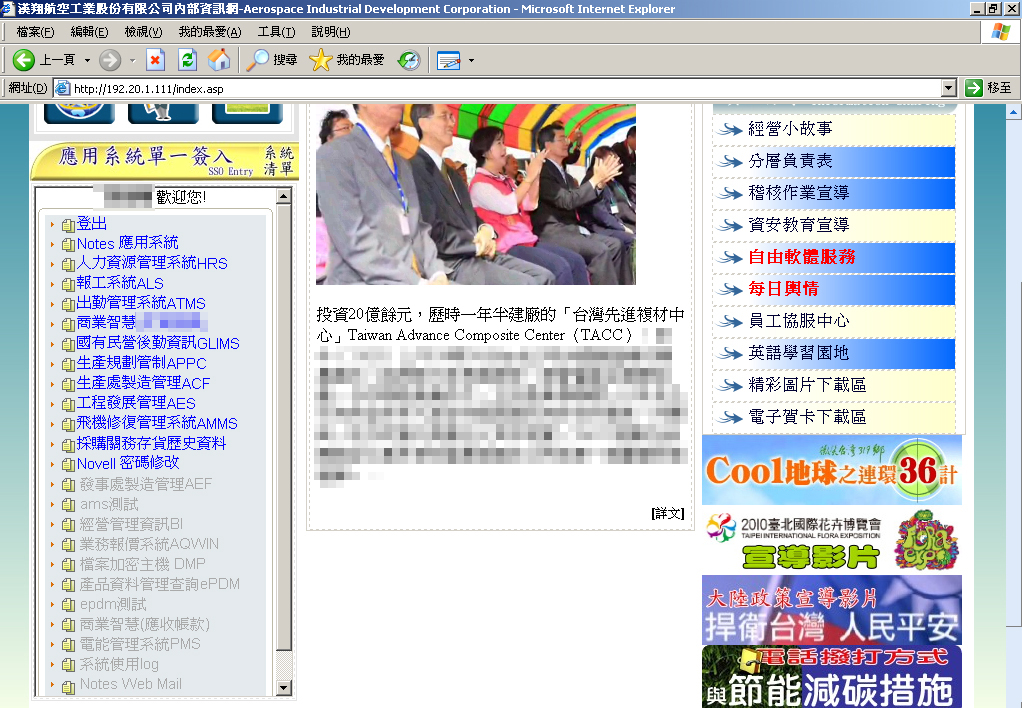Open the Back button history dropdown
Image resolution: width=1022 pixels, height=708 pixels.
coord(87,60)
